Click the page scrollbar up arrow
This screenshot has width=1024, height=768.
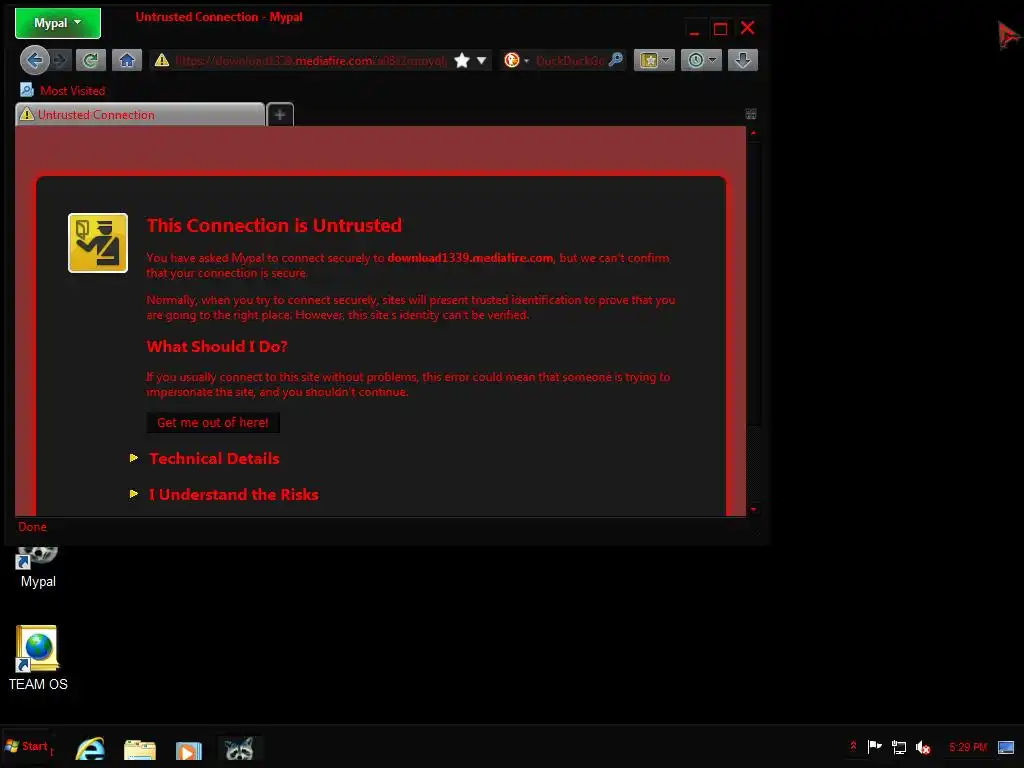(x=754, y=133)
